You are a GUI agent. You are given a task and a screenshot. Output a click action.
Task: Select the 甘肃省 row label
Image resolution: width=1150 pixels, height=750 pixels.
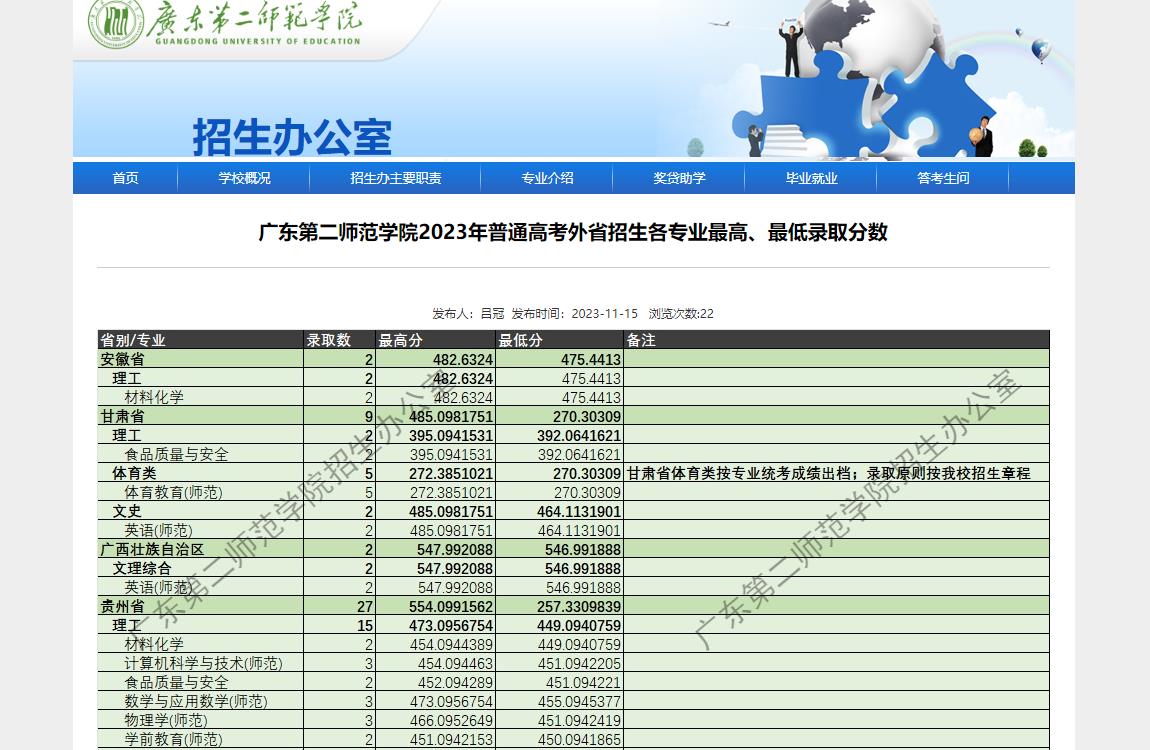tap(122, 416)
